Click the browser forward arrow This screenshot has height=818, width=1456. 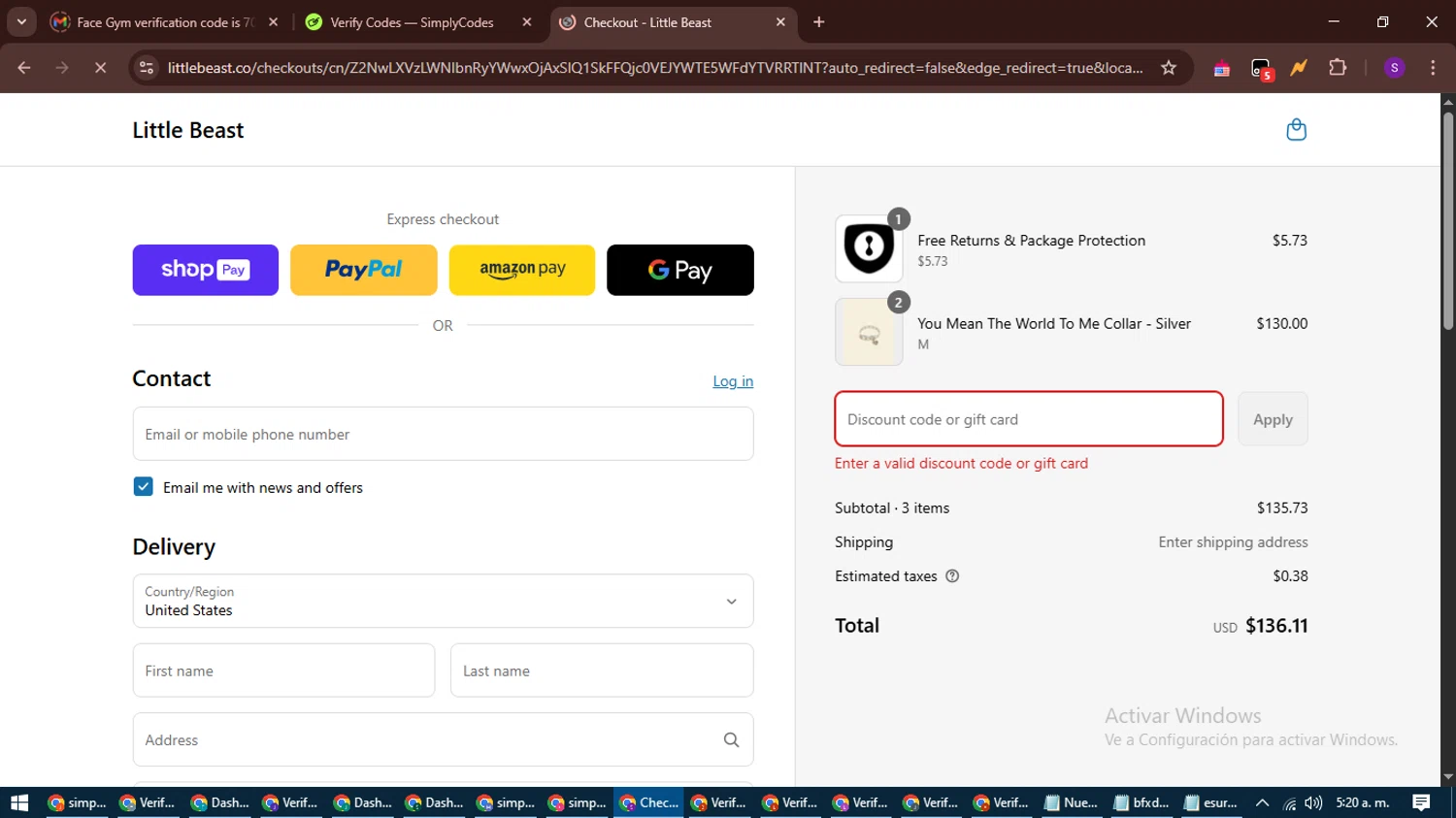click(62, 68)
